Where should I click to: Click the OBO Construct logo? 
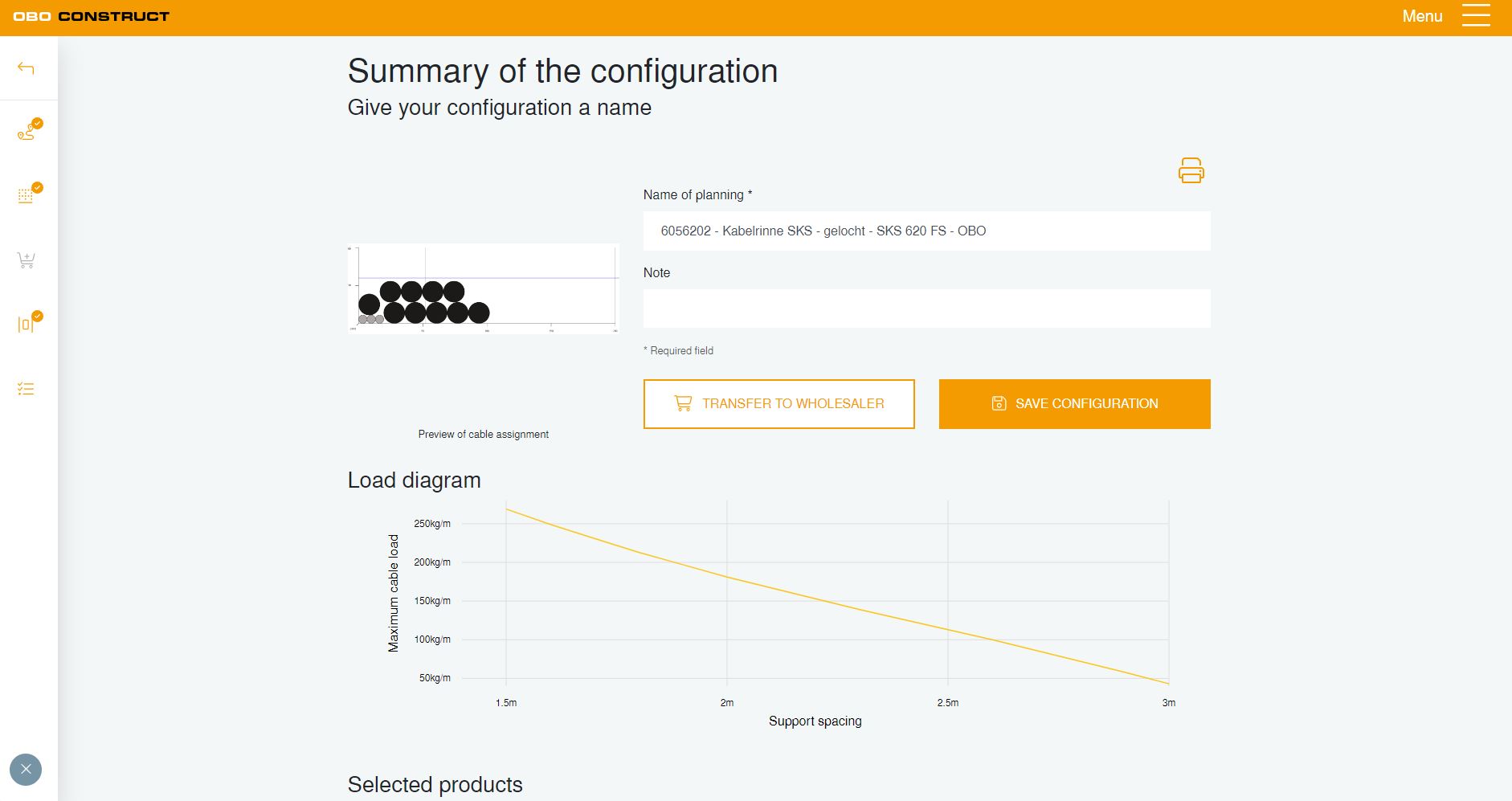point(92,16)
